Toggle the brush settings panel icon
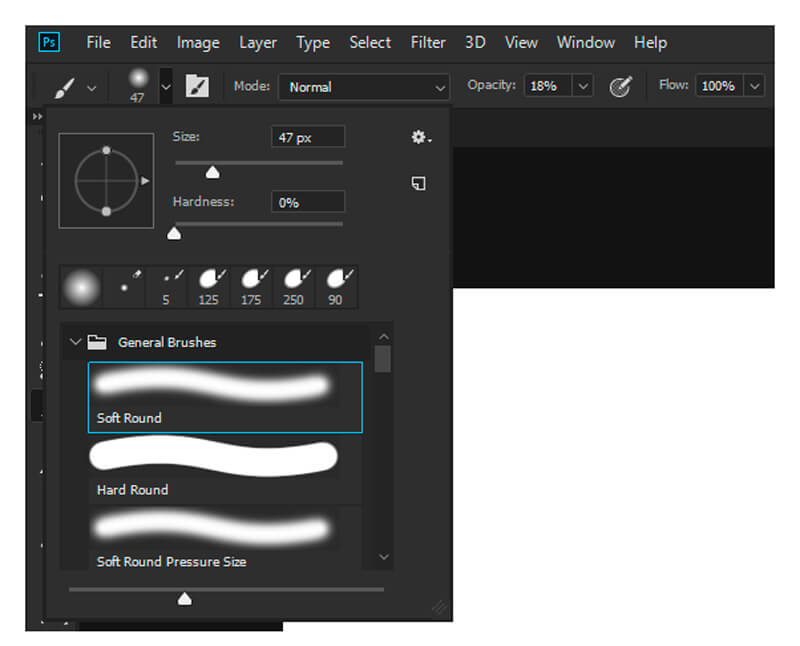 (x=197, y=86)
